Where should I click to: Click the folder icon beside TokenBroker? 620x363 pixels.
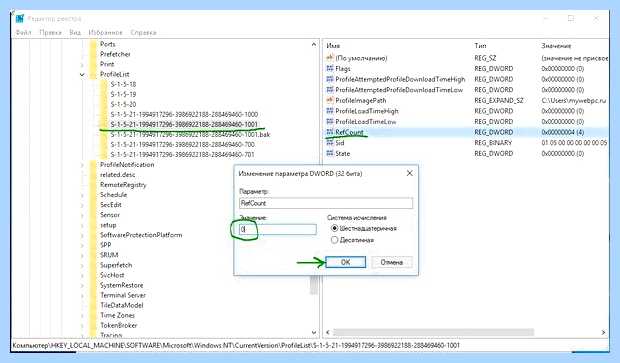pos(93,325)
